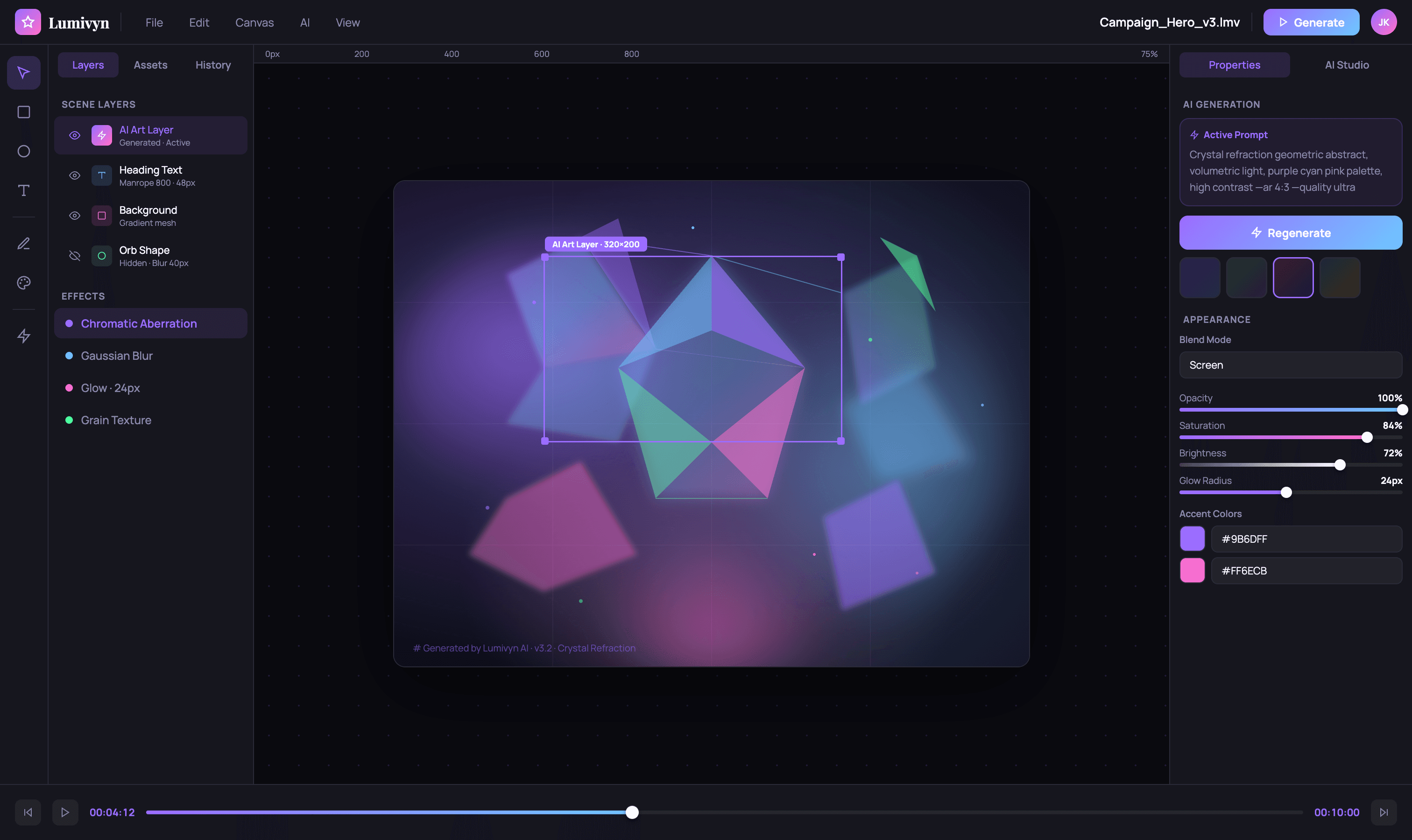Show the Orb Shape layer
1412x840 pixels.
click(74, 255)
